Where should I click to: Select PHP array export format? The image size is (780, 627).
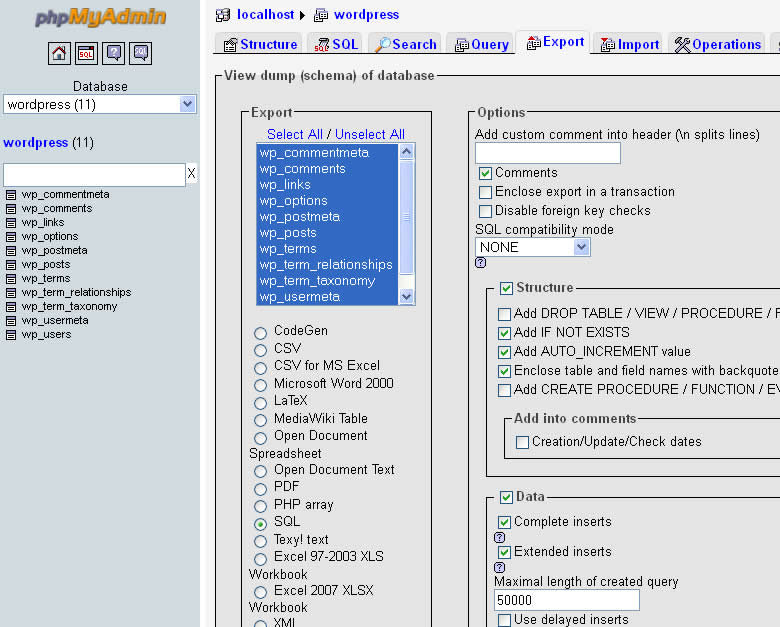pos(261,507)
